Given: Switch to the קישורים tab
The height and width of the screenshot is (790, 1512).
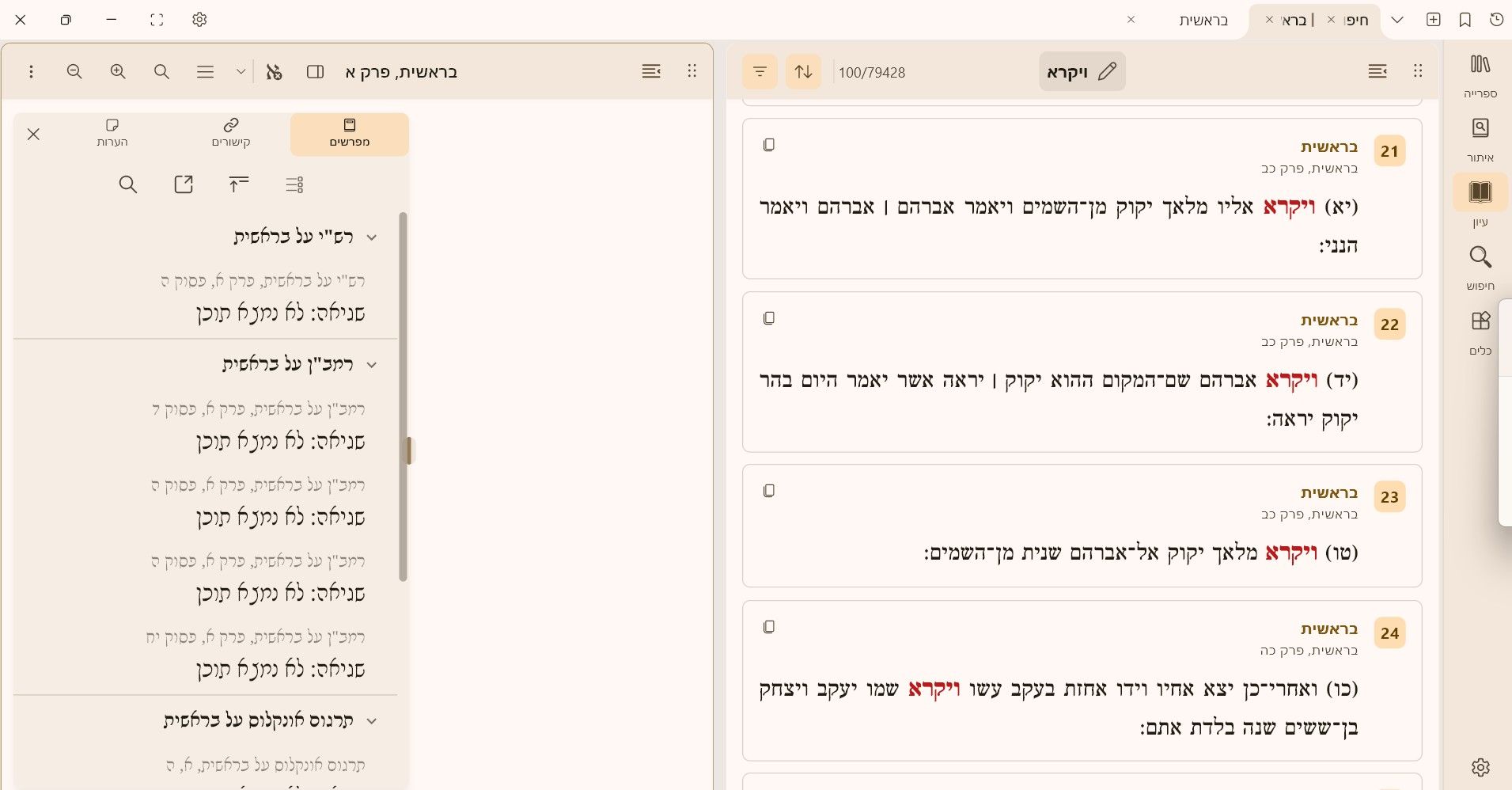Looking at the screenshot, I should coord(231,133).
